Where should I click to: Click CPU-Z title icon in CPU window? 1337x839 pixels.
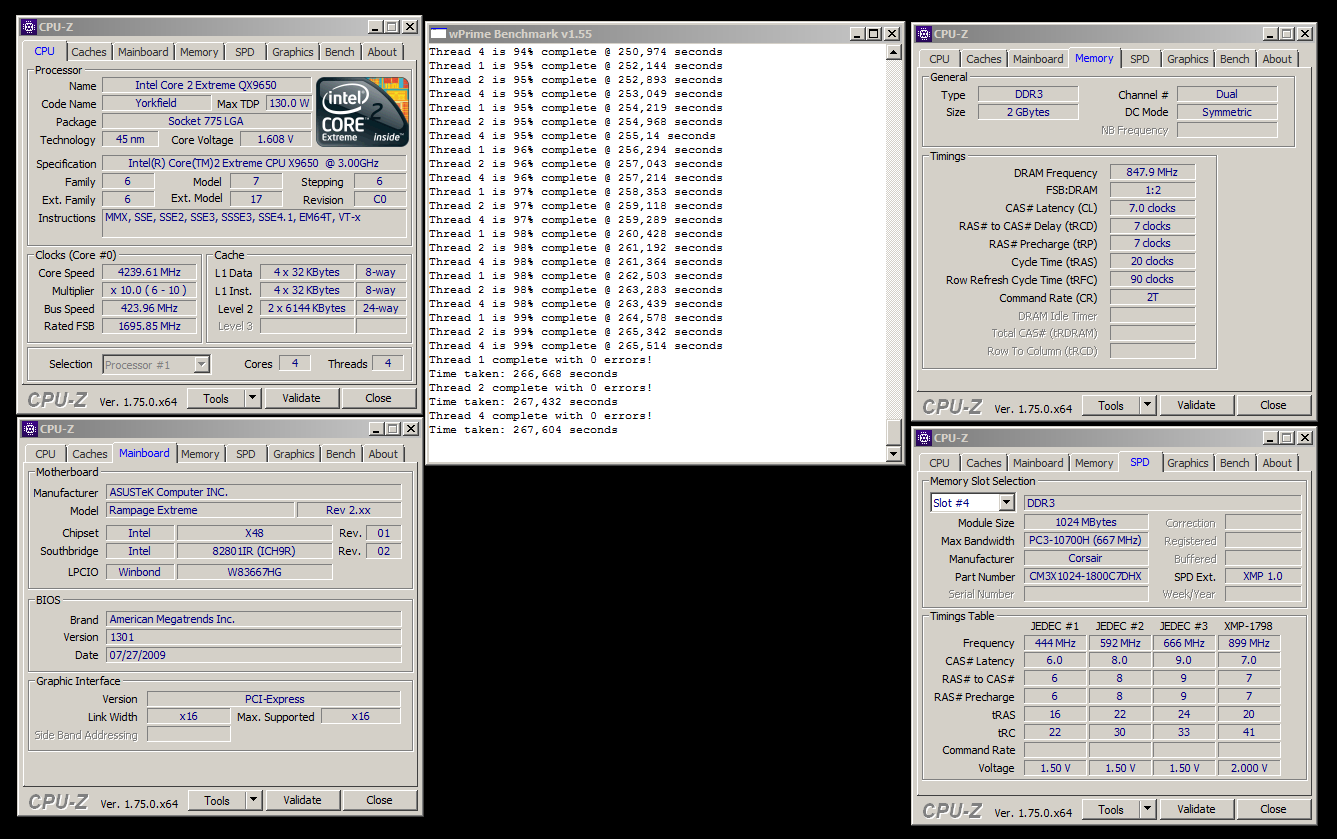[29, 27]
